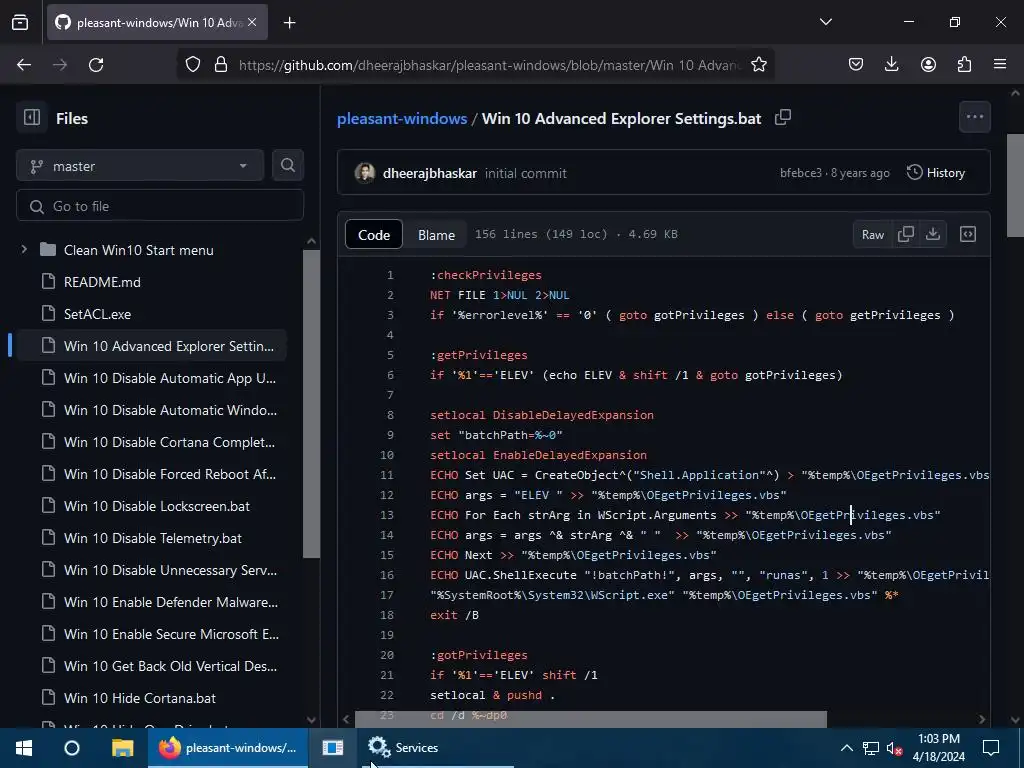Image resolution: width=1024 pixels, height=768 pixels.
Task: Reload the current page
Action: [x=96, y=65]
